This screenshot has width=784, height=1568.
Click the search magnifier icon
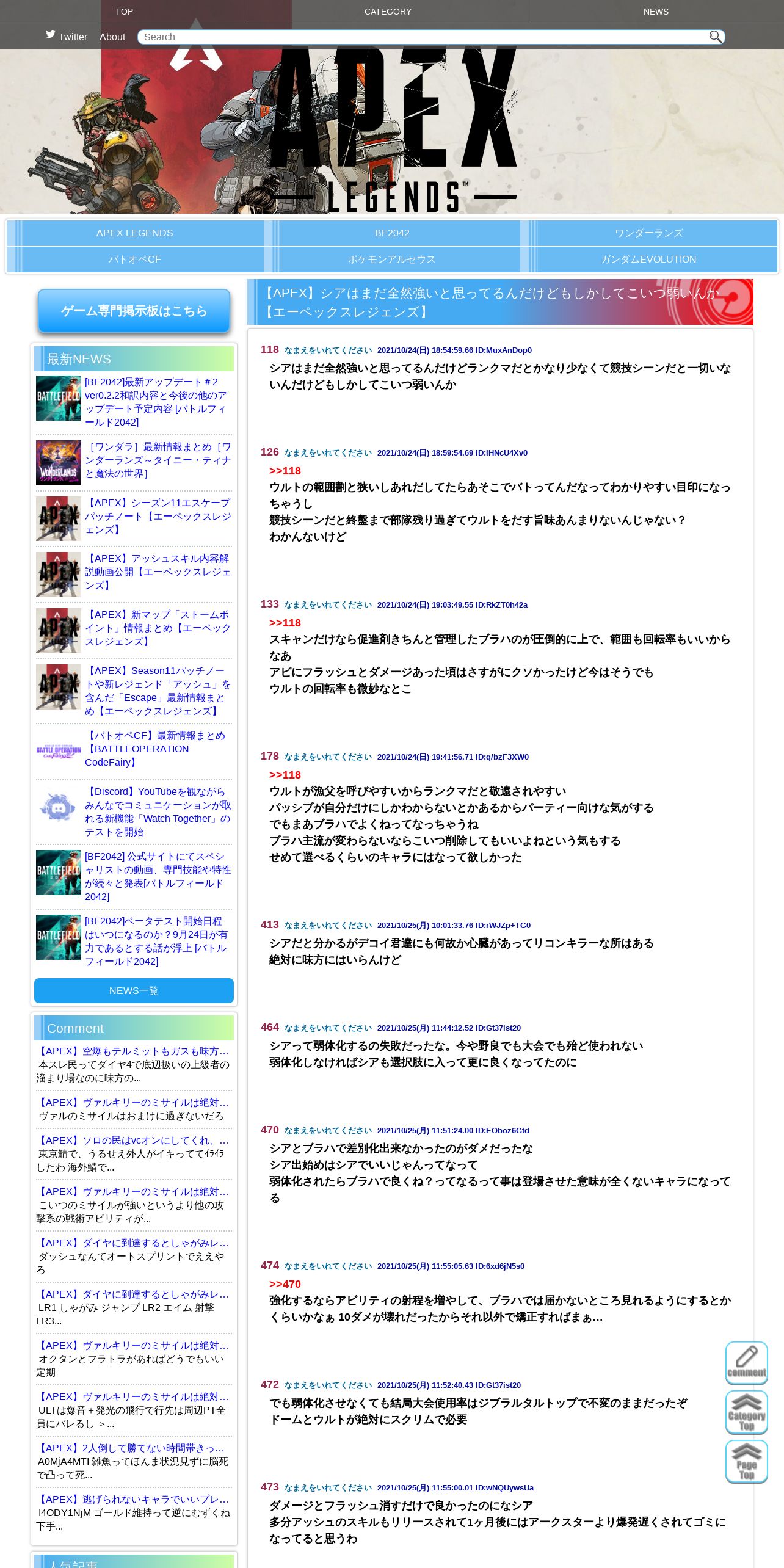(x=715, y=37)
